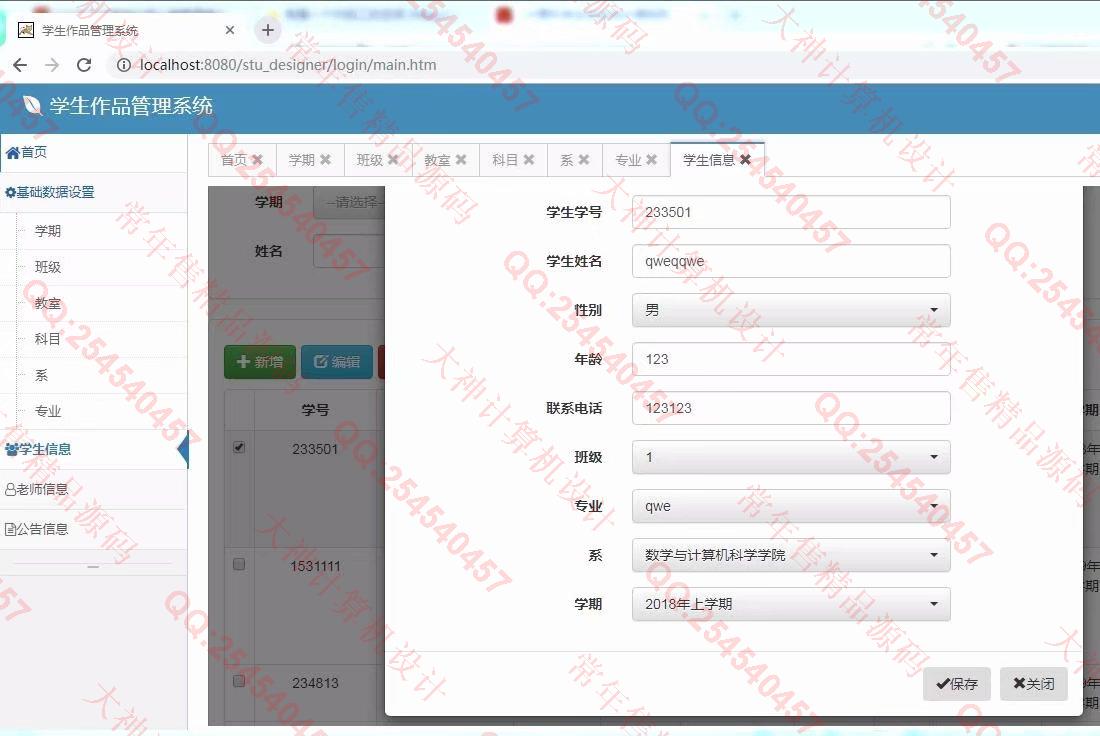This screenshot has width=1100, height=736.
Task: Open 班级 in the sidebar tree
Action: (48, 267)
